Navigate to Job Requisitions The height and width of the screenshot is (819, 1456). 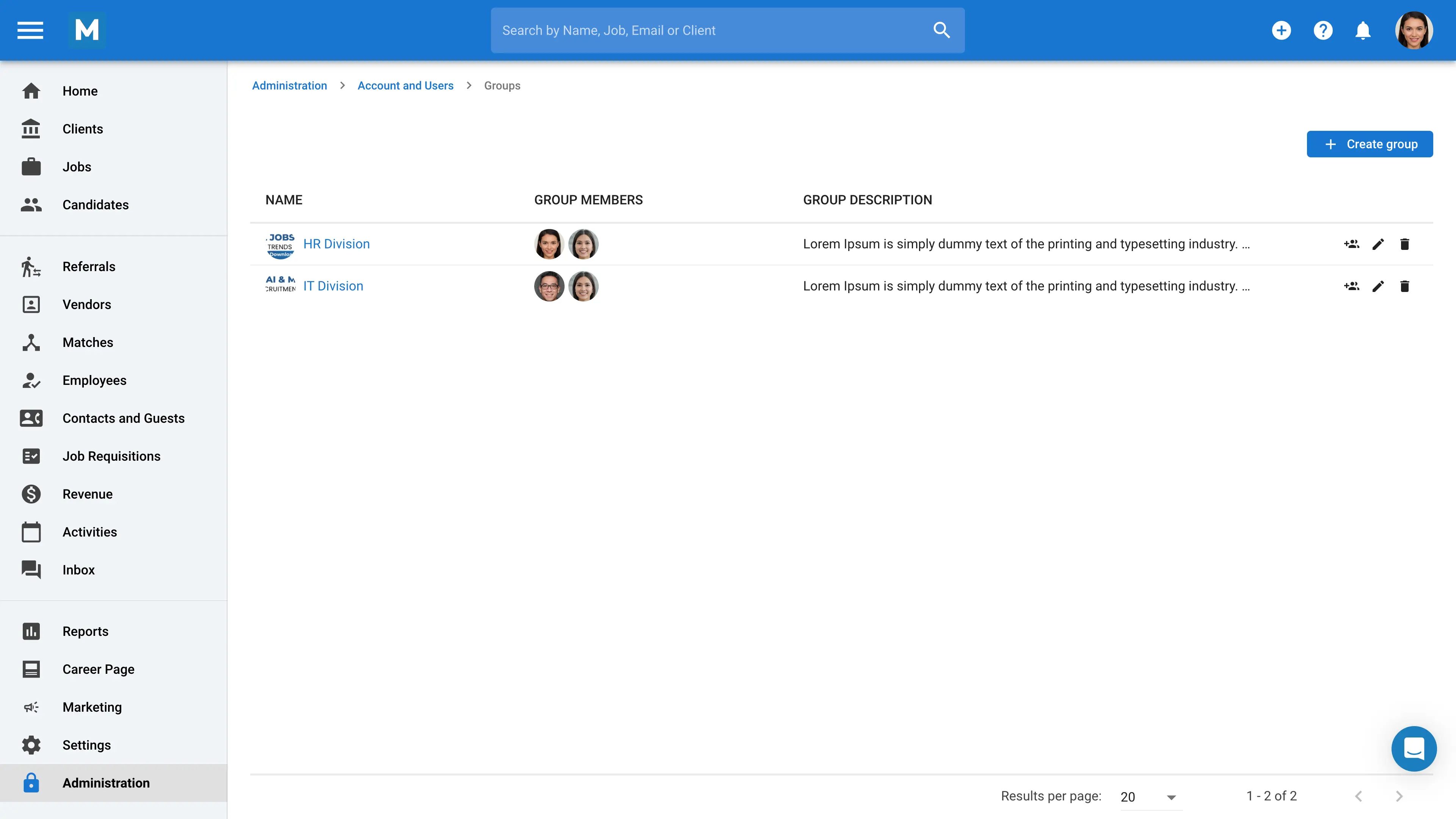111,456
